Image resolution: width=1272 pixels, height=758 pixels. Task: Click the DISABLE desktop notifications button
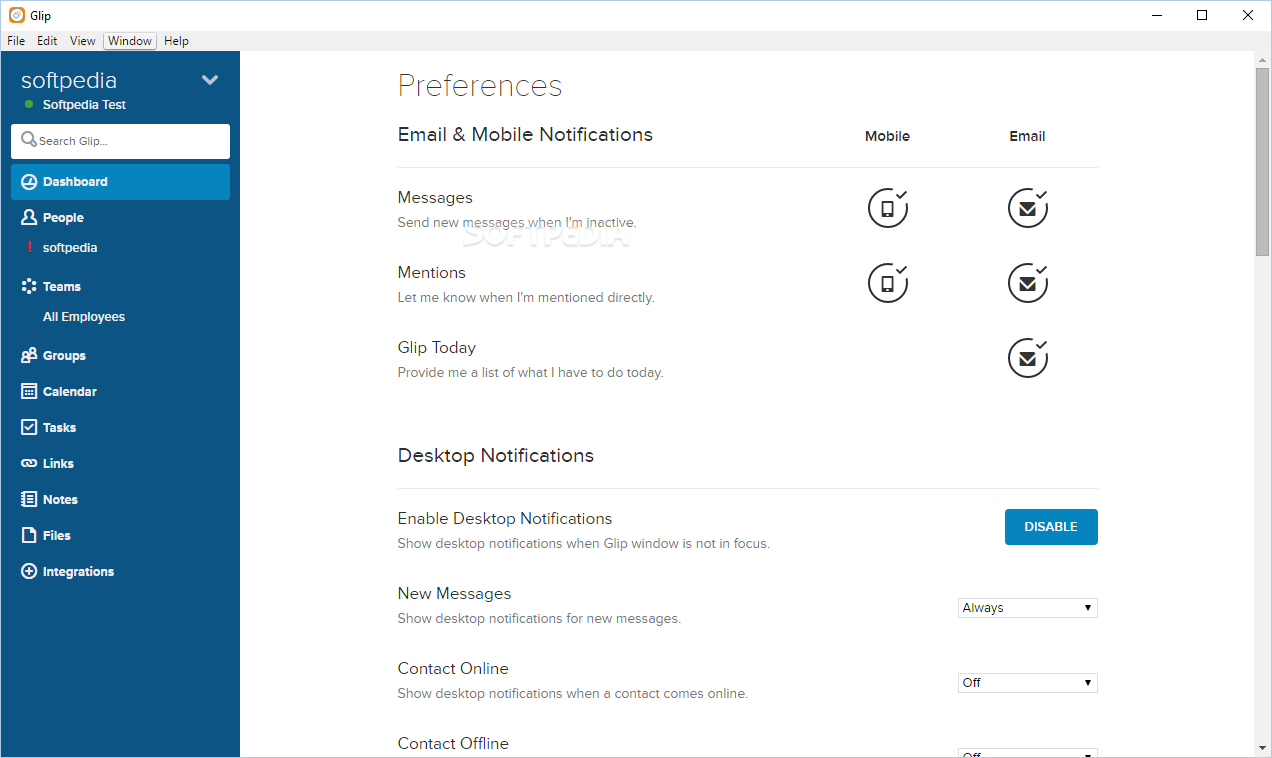[x=1051, y=527]
